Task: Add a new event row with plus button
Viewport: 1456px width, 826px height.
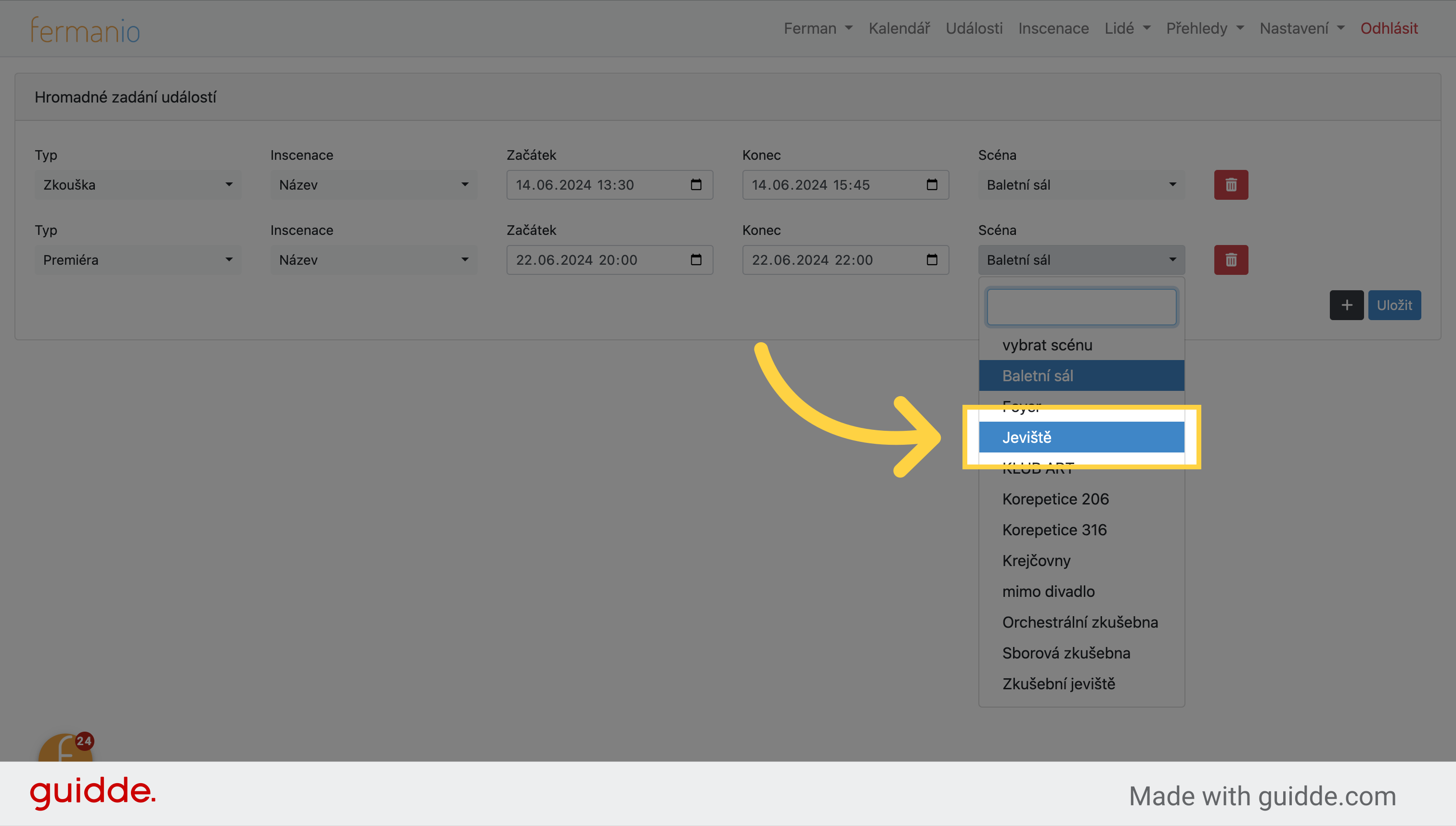Action: click(x=1347, y=305)
